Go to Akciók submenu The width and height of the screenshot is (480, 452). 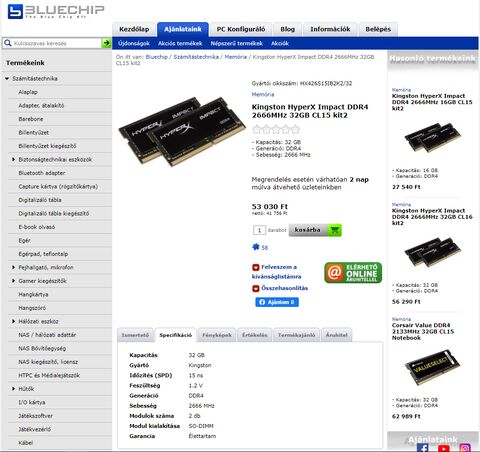(x=280, y=43)
